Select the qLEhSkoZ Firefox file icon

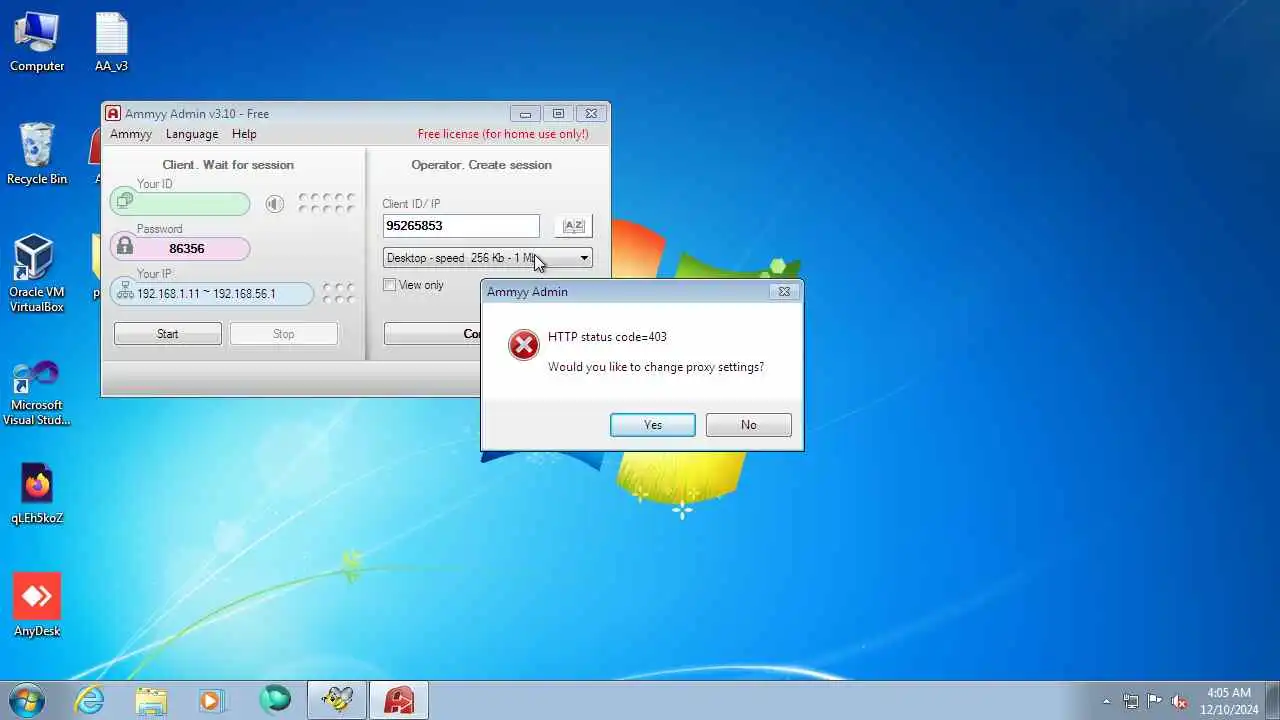(x=37, y=493)
